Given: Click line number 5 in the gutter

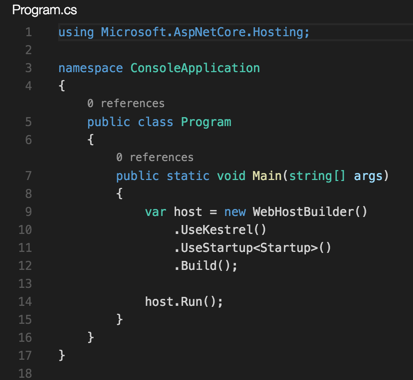Looking at the screenshot, I should tap(28, 122).
